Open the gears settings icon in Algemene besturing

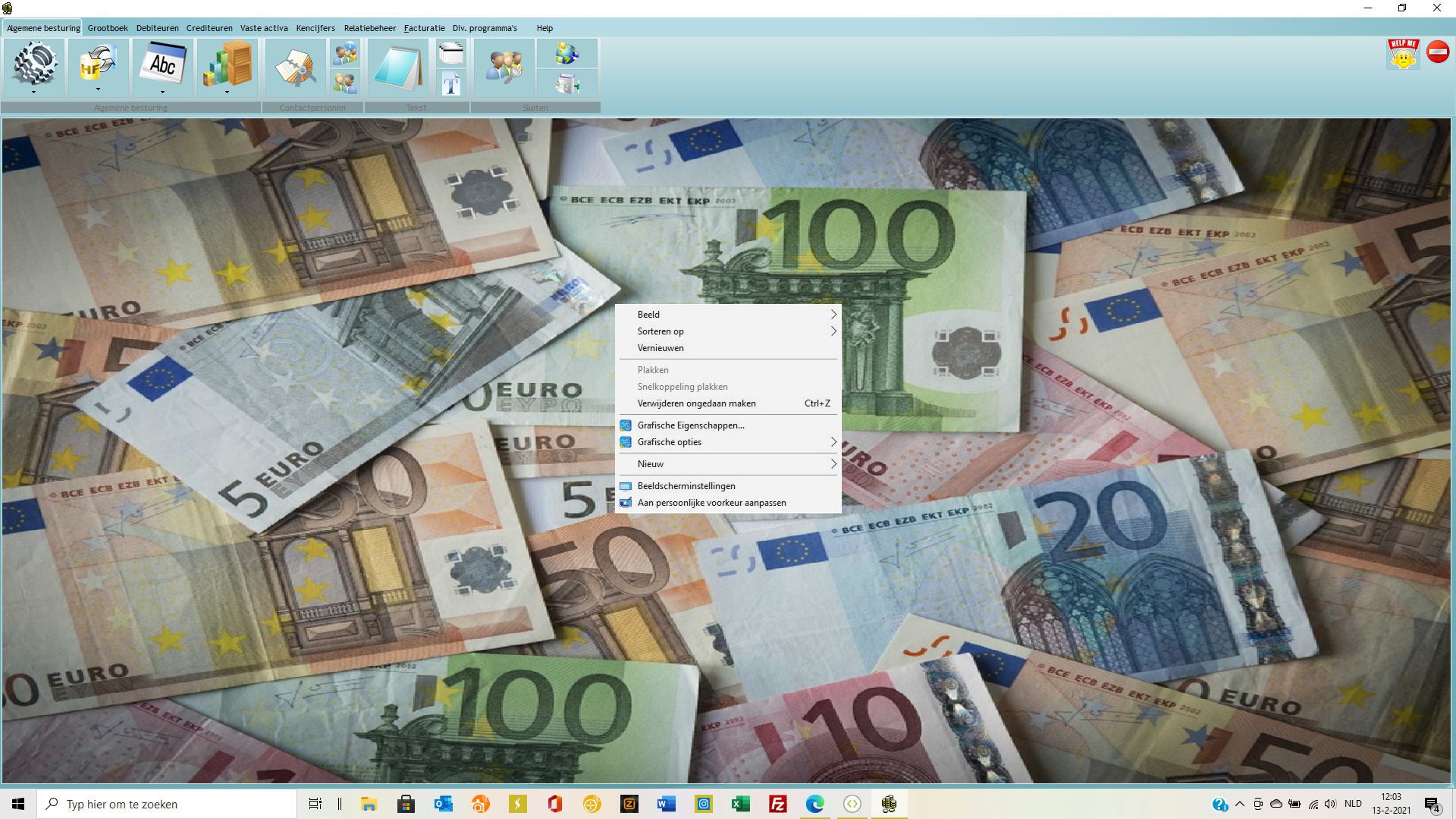[34, 64]
